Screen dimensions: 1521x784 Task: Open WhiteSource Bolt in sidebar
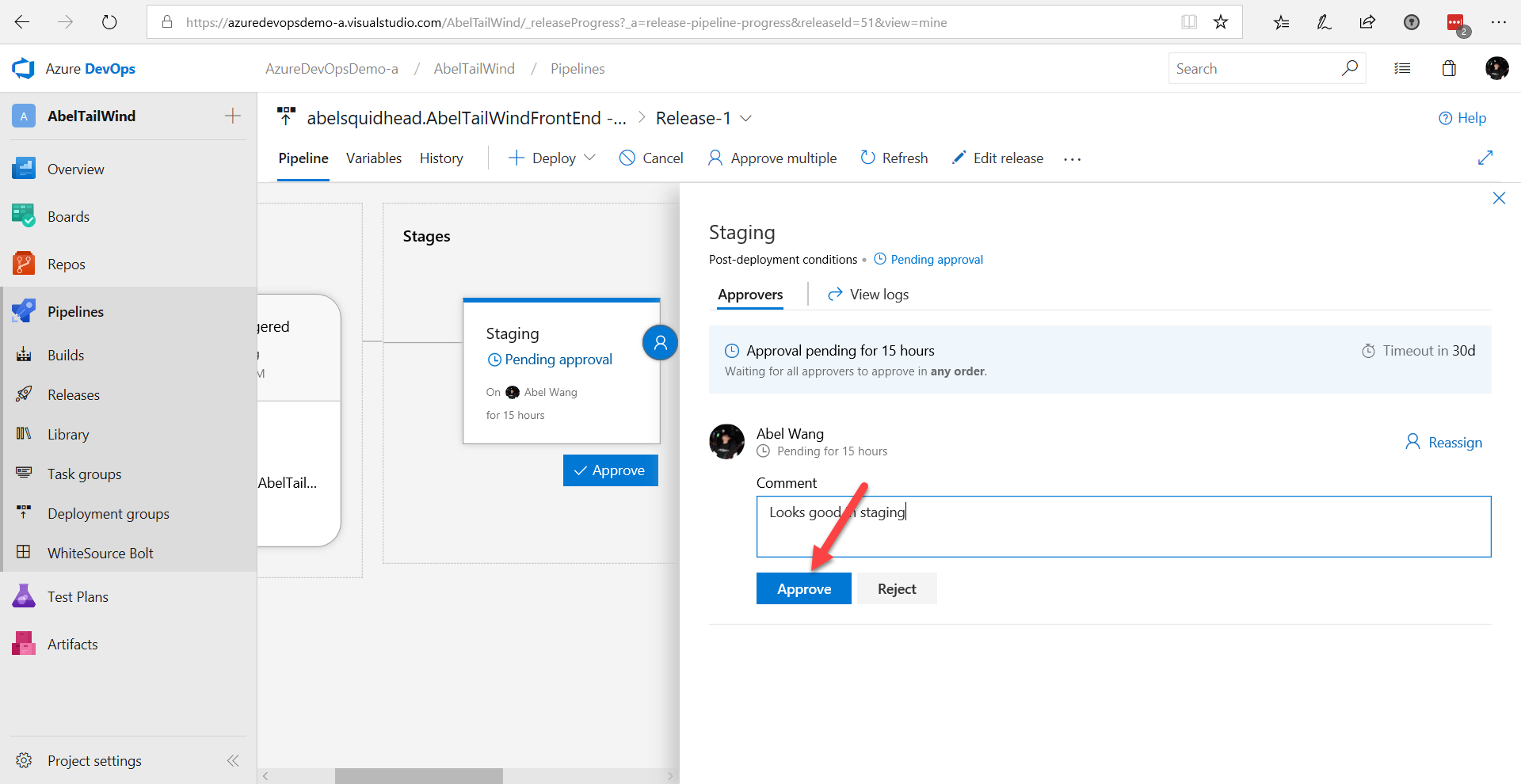127,553
